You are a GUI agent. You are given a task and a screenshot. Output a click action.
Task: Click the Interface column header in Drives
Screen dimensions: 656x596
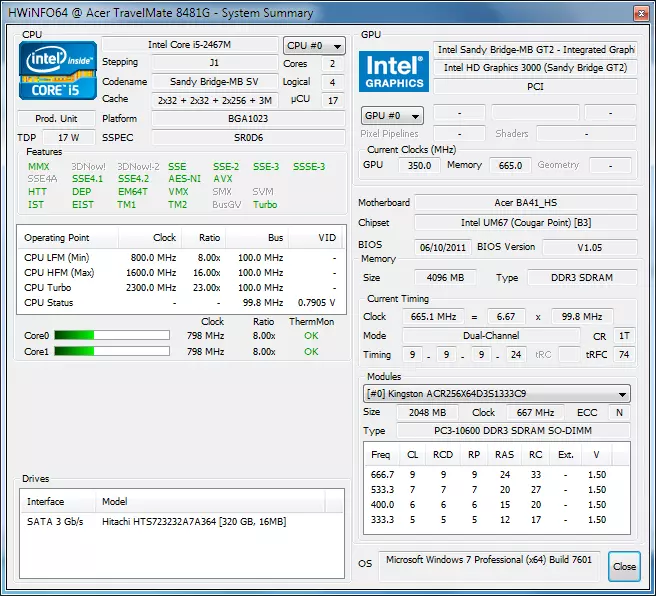(59, 501)
